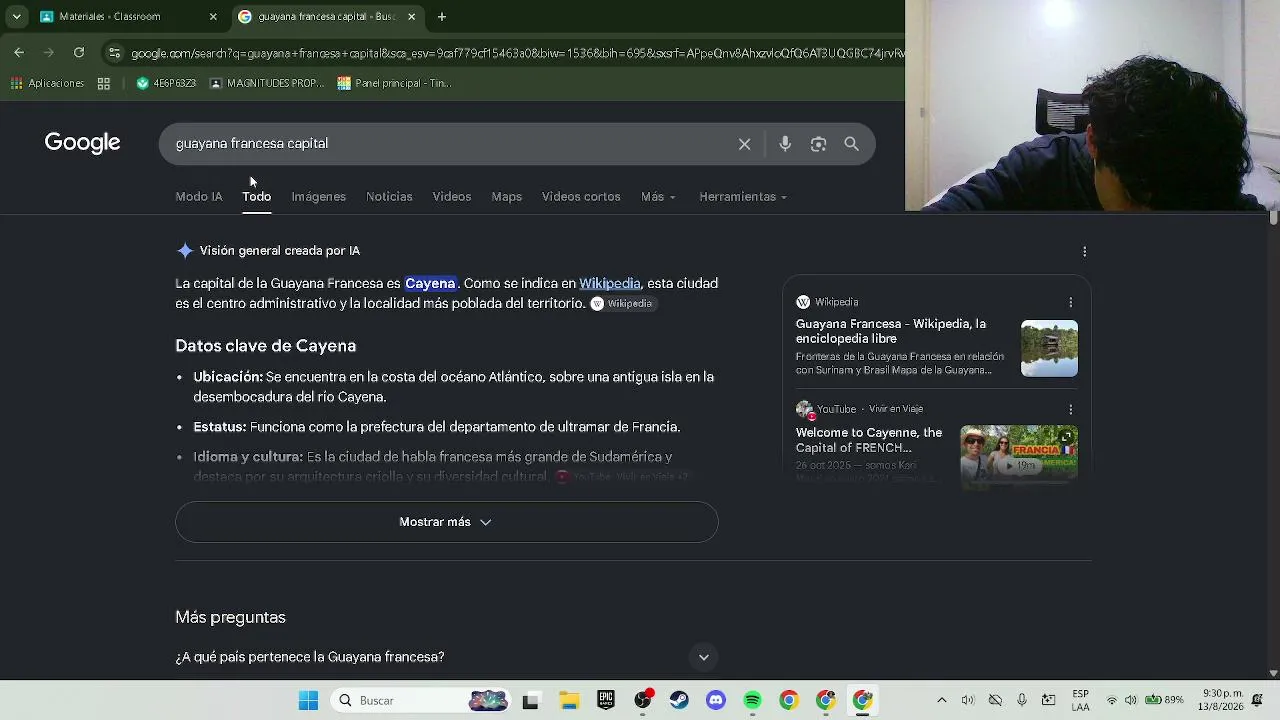Open AI overview three-dot options menu

[1084, 252]
